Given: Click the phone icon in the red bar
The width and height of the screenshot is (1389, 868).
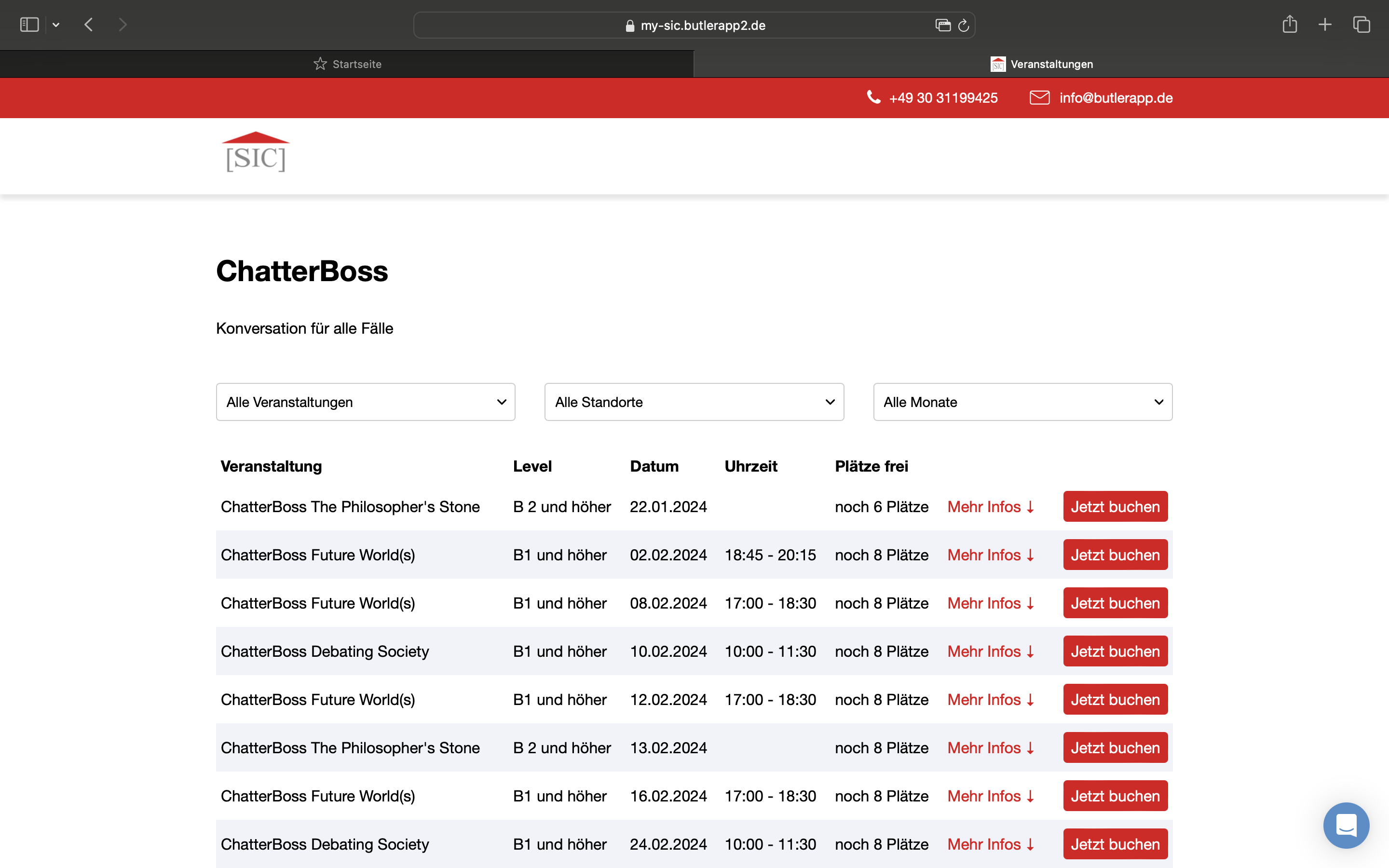Looking at the screenshot, I should [873, 97].
